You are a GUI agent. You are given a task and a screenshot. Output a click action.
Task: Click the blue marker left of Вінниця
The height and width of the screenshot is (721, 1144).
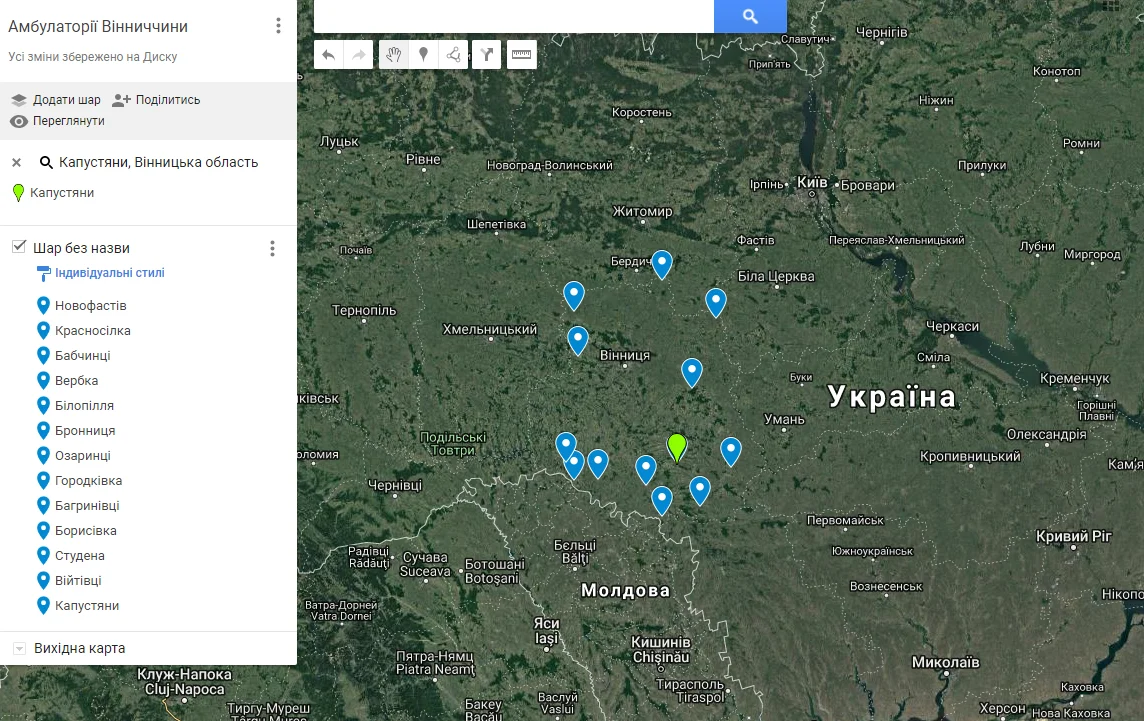point(578,340)
